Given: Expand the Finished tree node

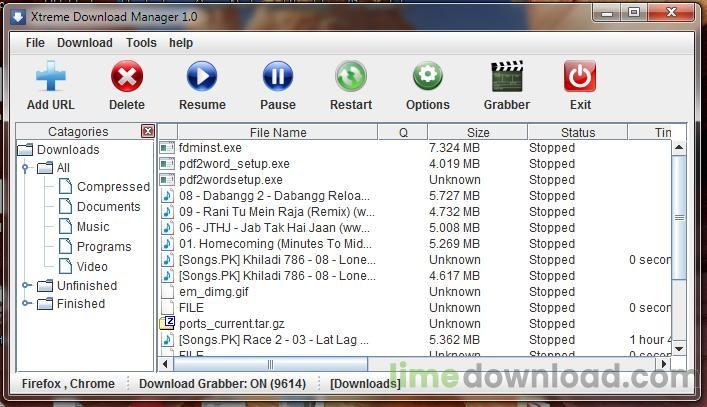Looking at the screenshot, I should tap(26, 303).
